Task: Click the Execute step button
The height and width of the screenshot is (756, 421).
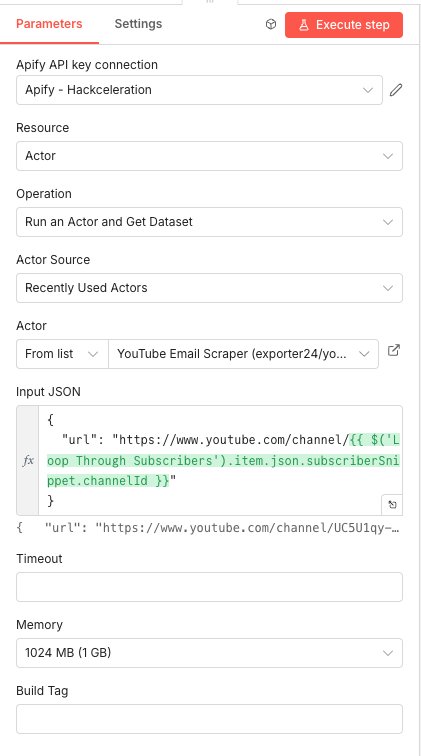Action: (344, 25)
